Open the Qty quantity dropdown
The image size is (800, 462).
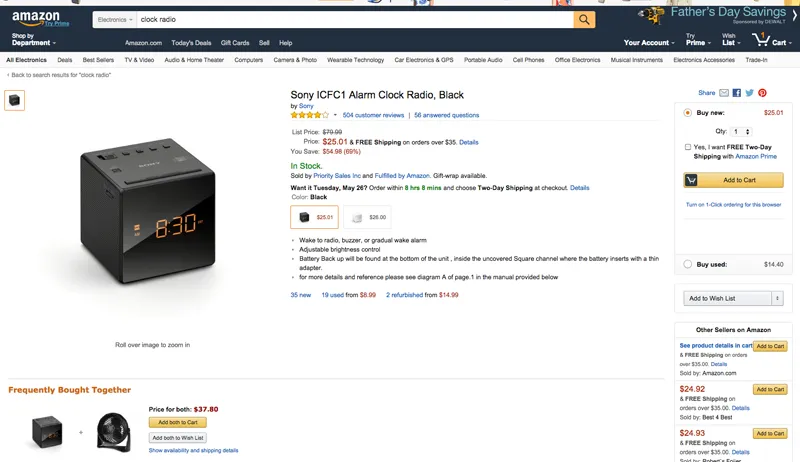coord(741,131)
